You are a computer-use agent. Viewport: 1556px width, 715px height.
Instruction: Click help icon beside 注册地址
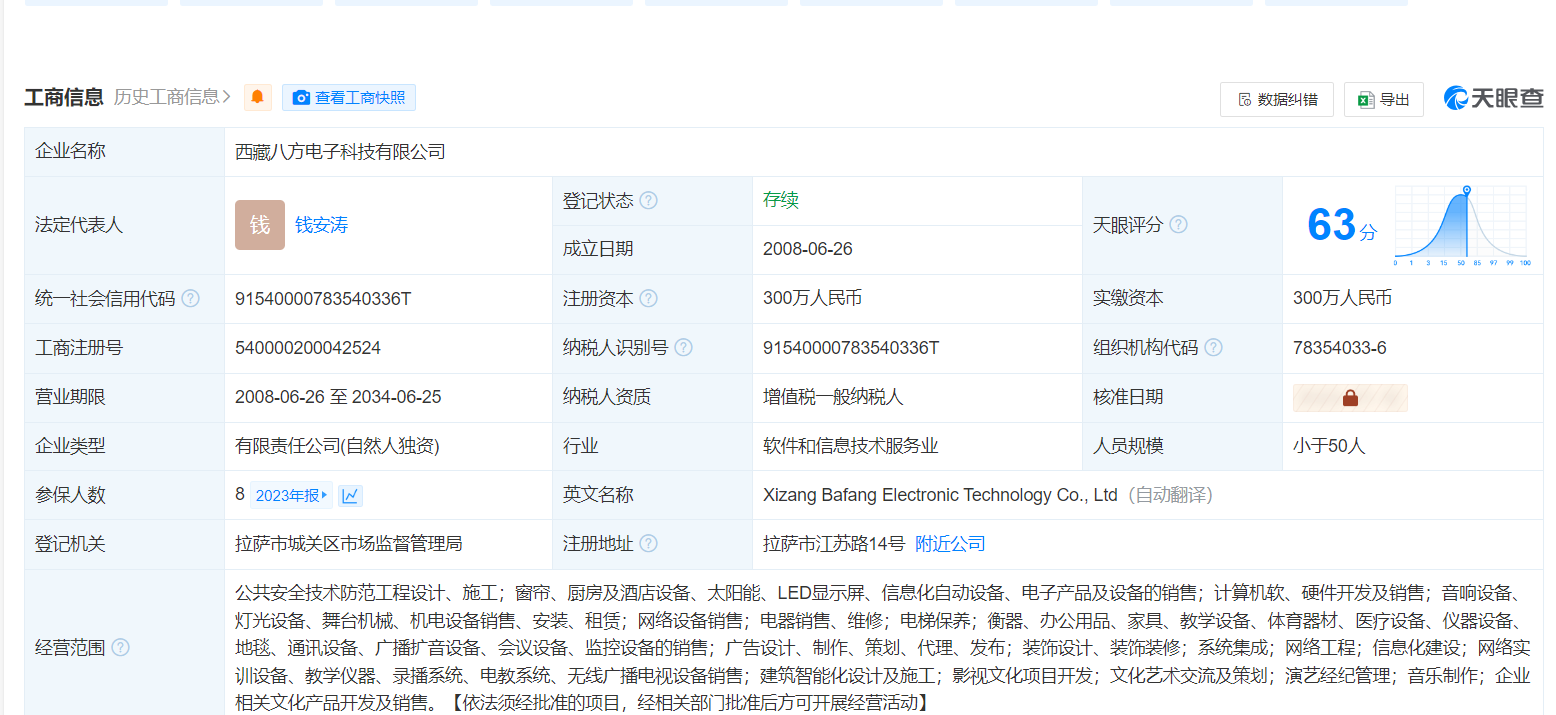[649, 544]
